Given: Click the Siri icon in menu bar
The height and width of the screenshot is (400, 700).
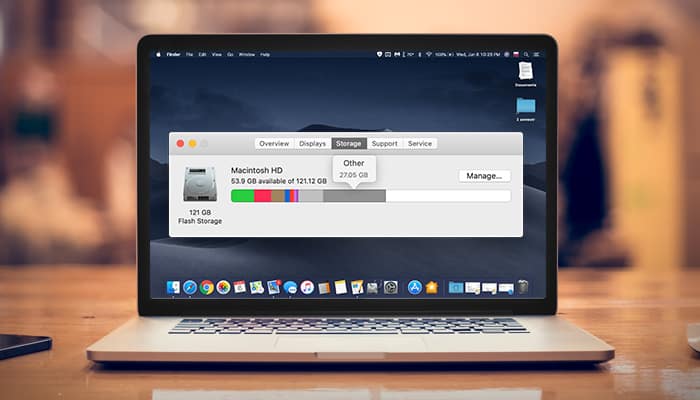Looking at the screenshot, I should click(507, 54).
